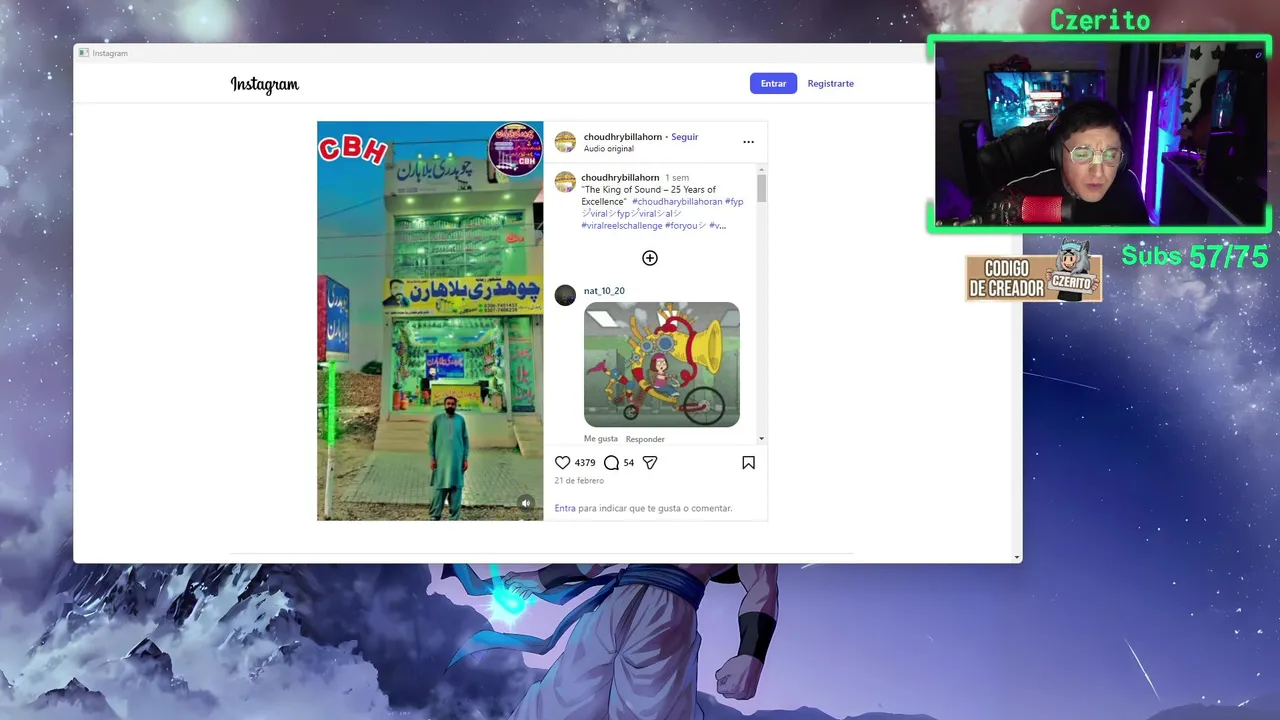
Task: Click the CBH circular logo in the video
Action: pyautogui.click(x=515, y=150)
